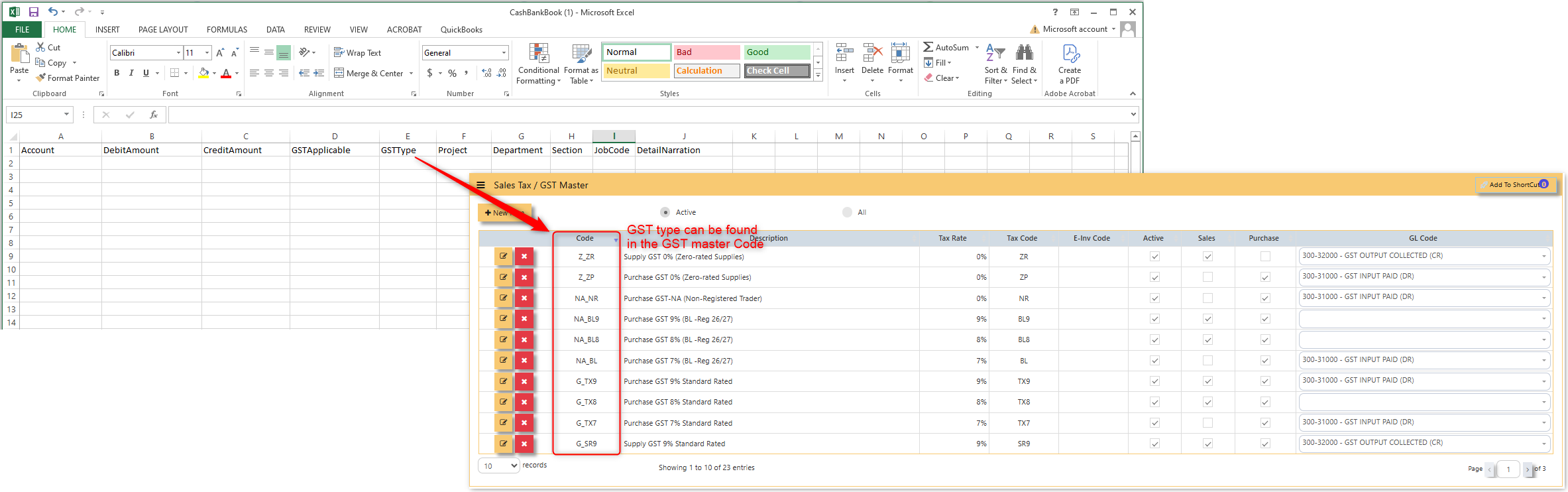This screenshot has height=492, width=1568.
Task: Switch to the DATA tab
Action: point(276,29)
